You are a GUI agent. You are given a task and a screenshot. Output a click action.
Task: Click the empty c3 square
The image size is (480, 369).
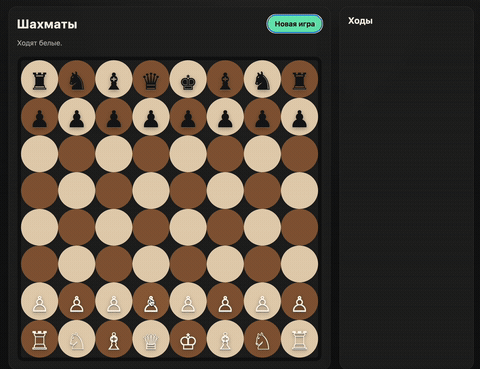coord(114,264)
